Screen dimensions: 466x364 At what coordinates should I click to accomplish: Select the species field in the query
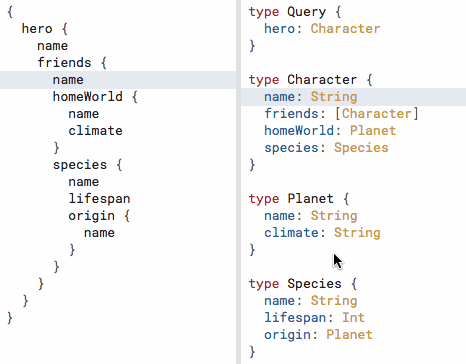(x=80, y=165)
